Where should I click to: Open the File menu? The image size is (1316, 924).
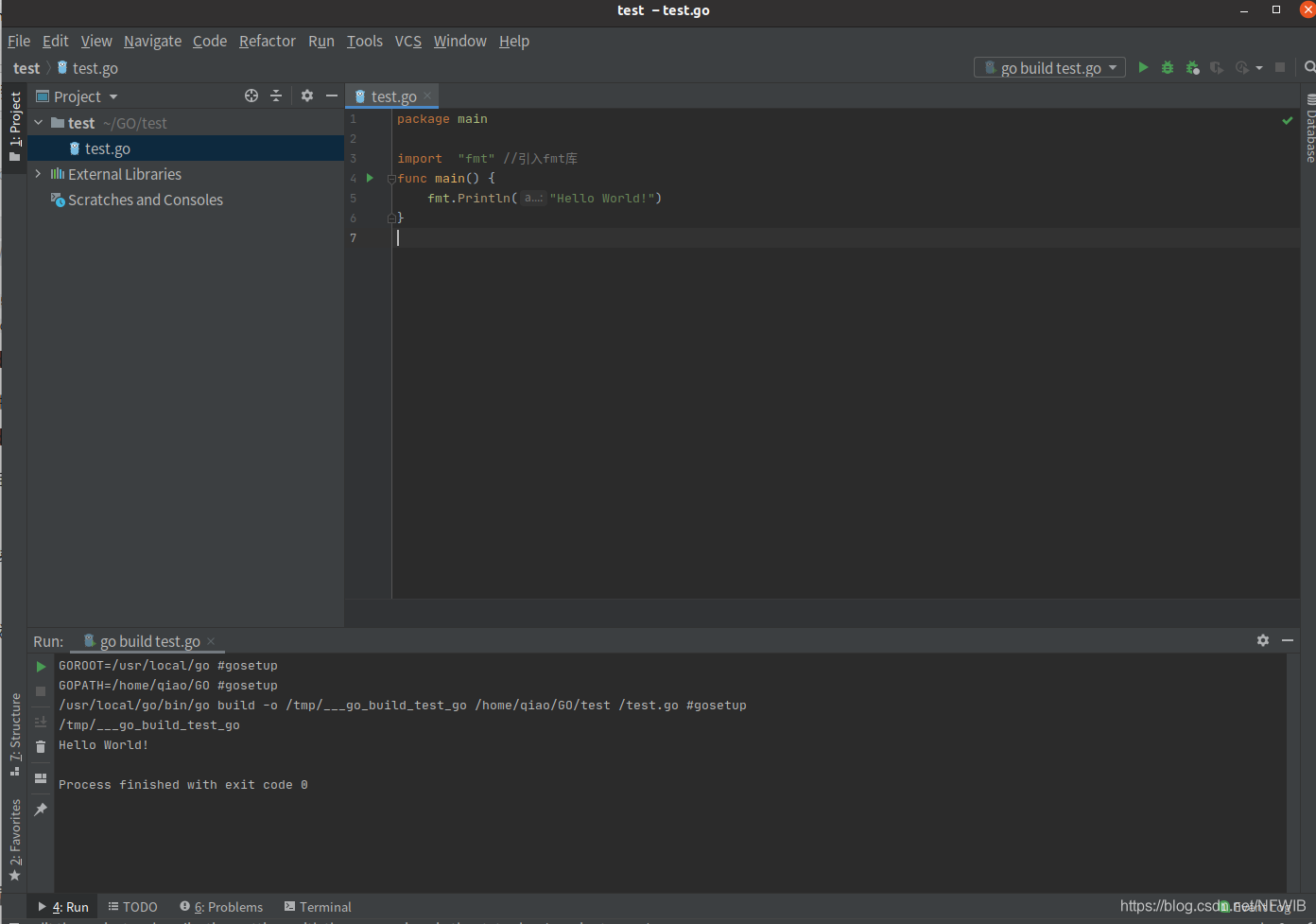point(19,41)
